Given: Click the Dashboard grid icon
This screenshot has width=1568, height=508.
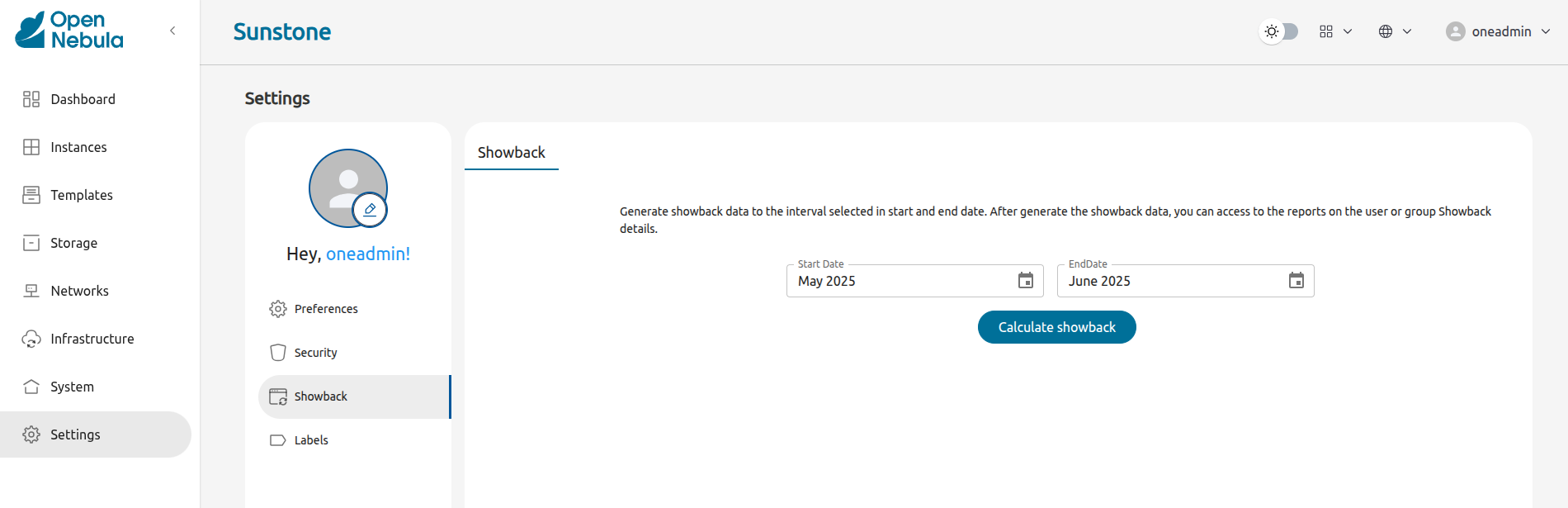Looking at the screenshot, I should click(31, 99).
